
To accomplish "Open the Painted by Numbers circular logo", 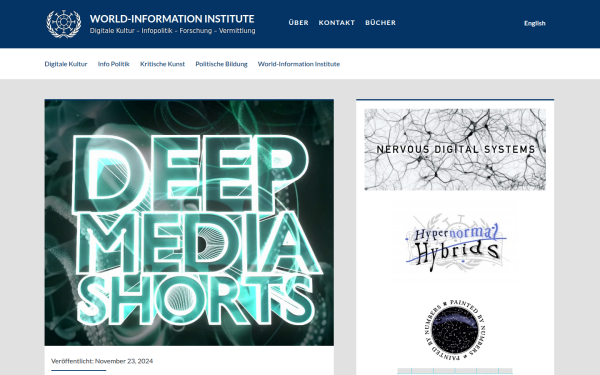I will pyautogui.click(x=455, y=330).
